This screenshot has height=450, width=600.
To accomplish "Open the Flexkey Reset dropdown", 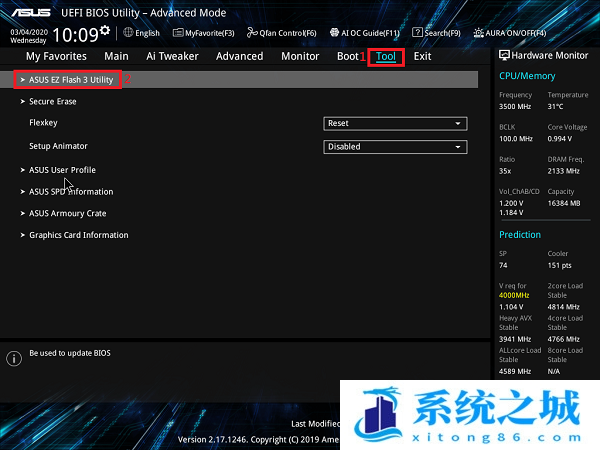I will pos(395,124).
